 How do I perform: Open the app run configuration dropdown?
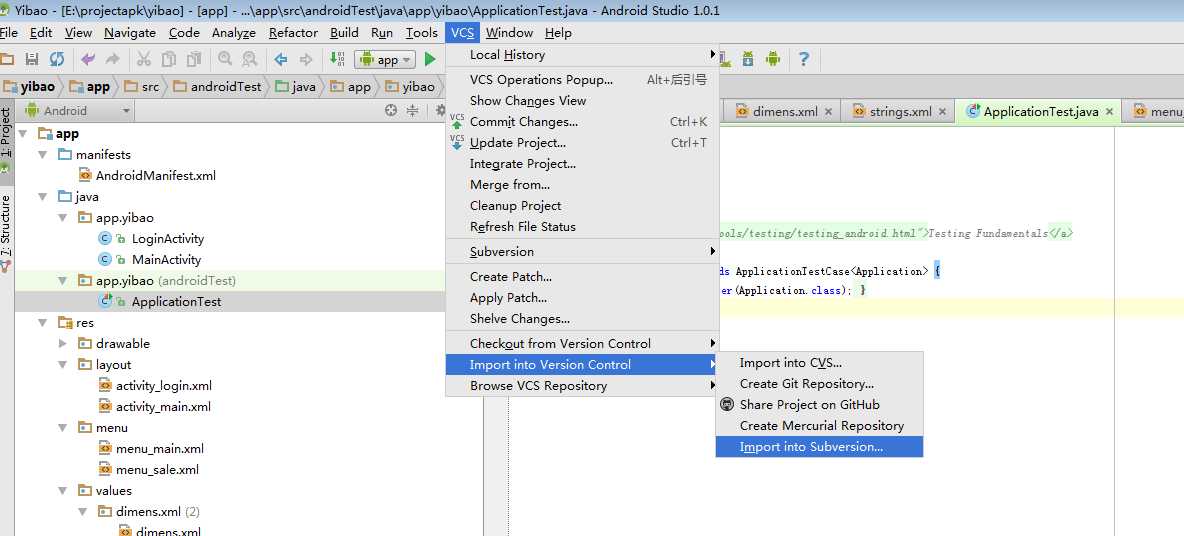pyautogui.click(x=386, y=60)
